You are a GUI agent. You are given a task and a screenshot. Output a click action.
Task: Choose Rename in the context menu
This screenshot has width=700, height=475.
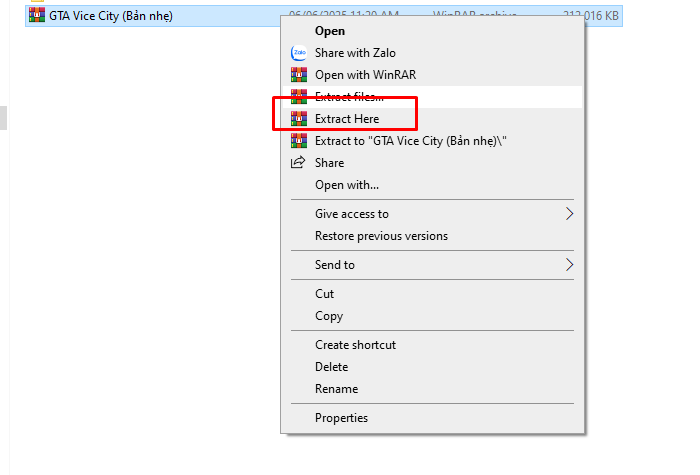(x=336, y=389)
